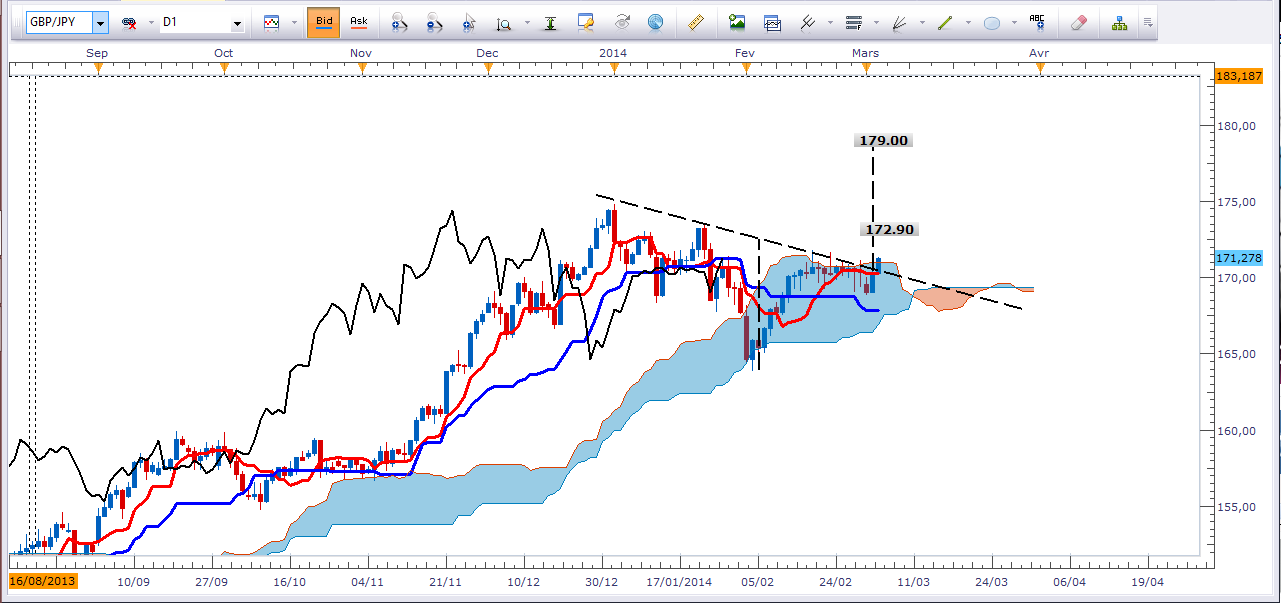This screenshot has width=1281, height=603.
Task: Click the 30/12 date on bottom axis
Action: coord(602,580)
